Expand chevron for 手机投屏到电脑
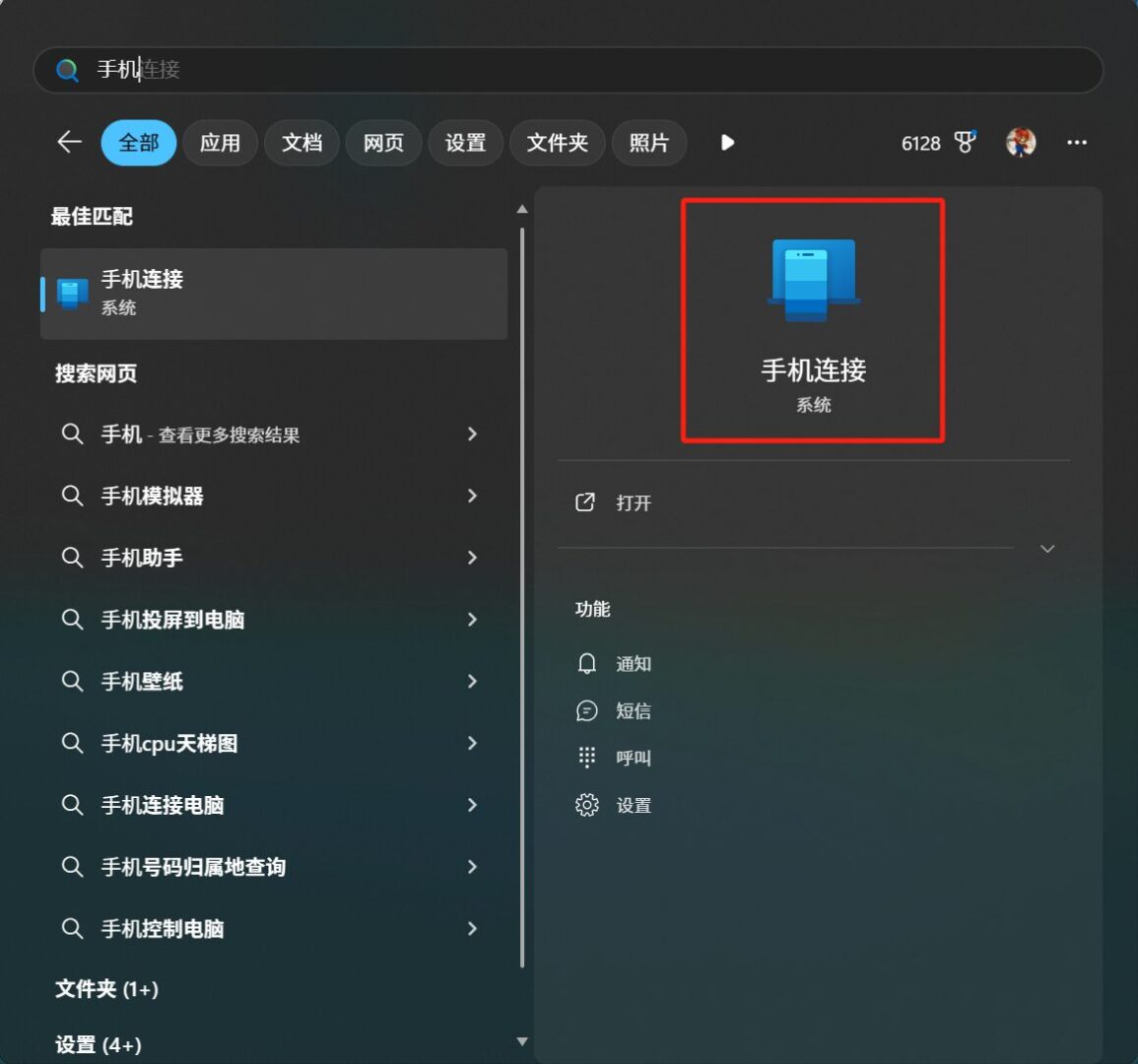This screenshot has width=1138, height=1064. point(472,619)
